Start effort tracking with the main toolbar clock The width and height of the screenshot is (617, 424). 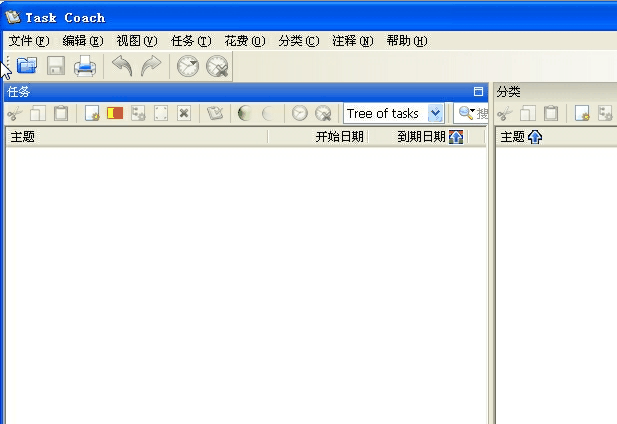pos(188,66)
